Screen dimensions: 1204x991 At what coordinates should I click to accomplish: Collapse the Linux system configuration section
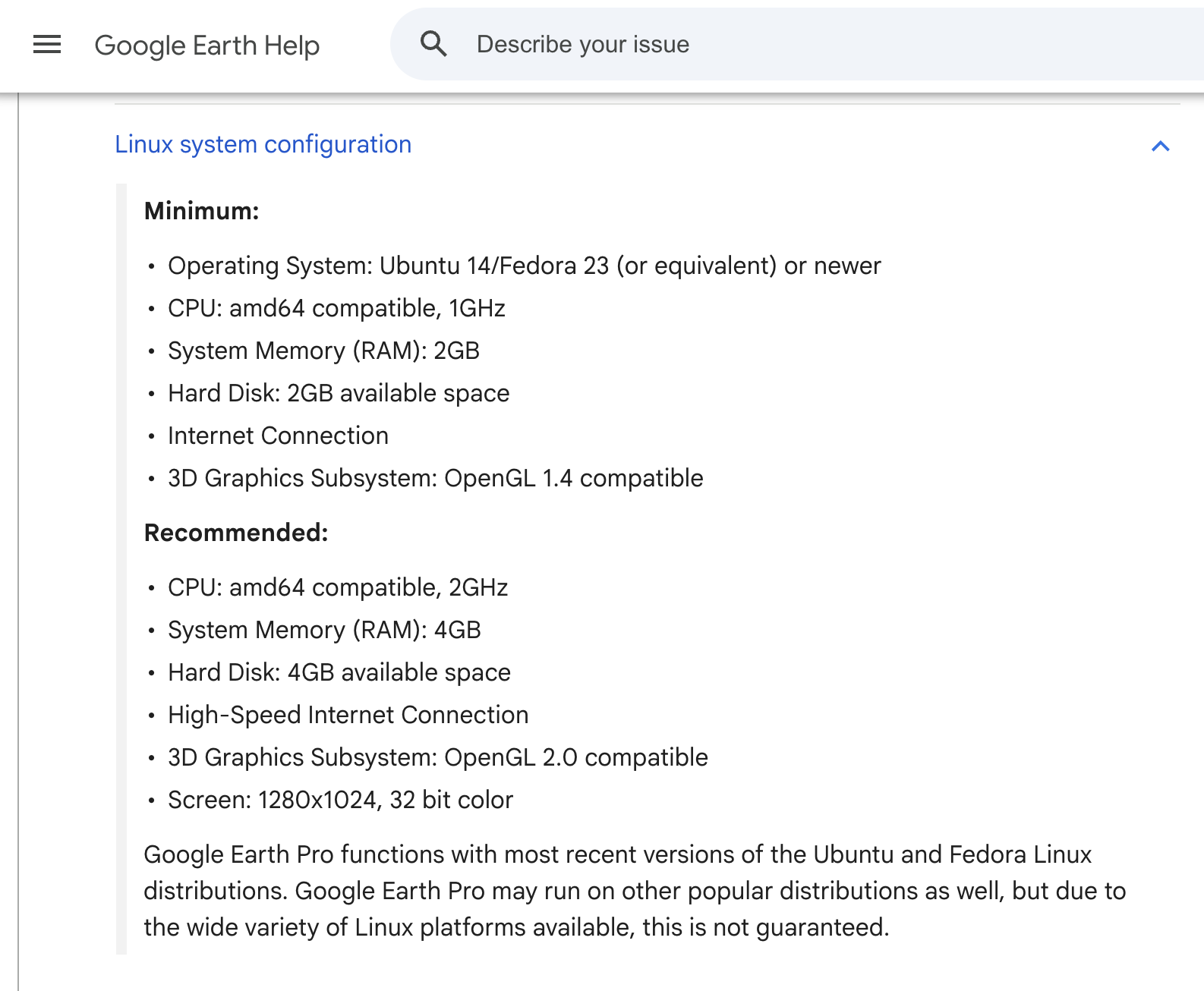click(x=1159, y=146)
